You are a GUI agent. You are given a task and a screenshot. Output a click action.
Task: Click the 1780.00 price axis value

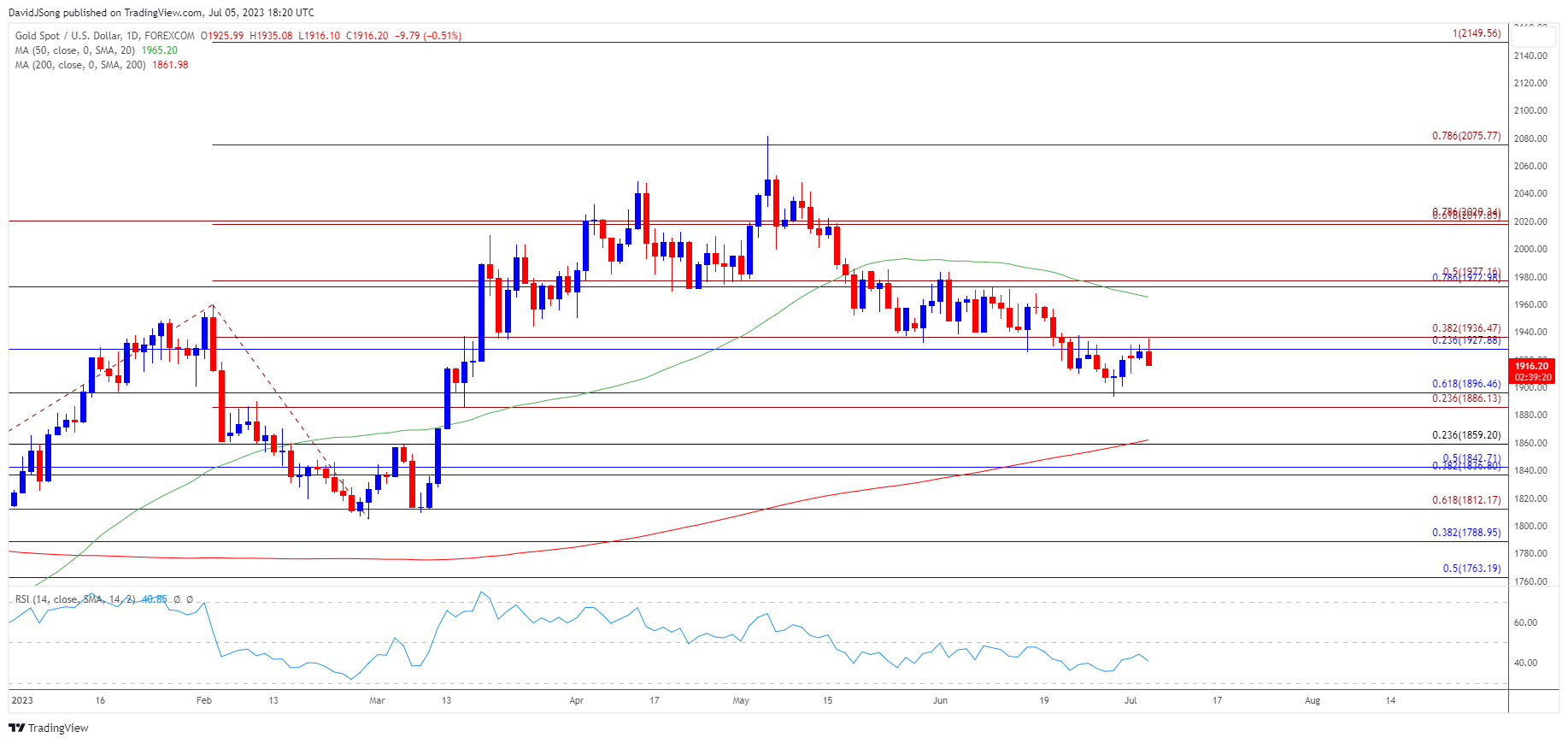1530,554
